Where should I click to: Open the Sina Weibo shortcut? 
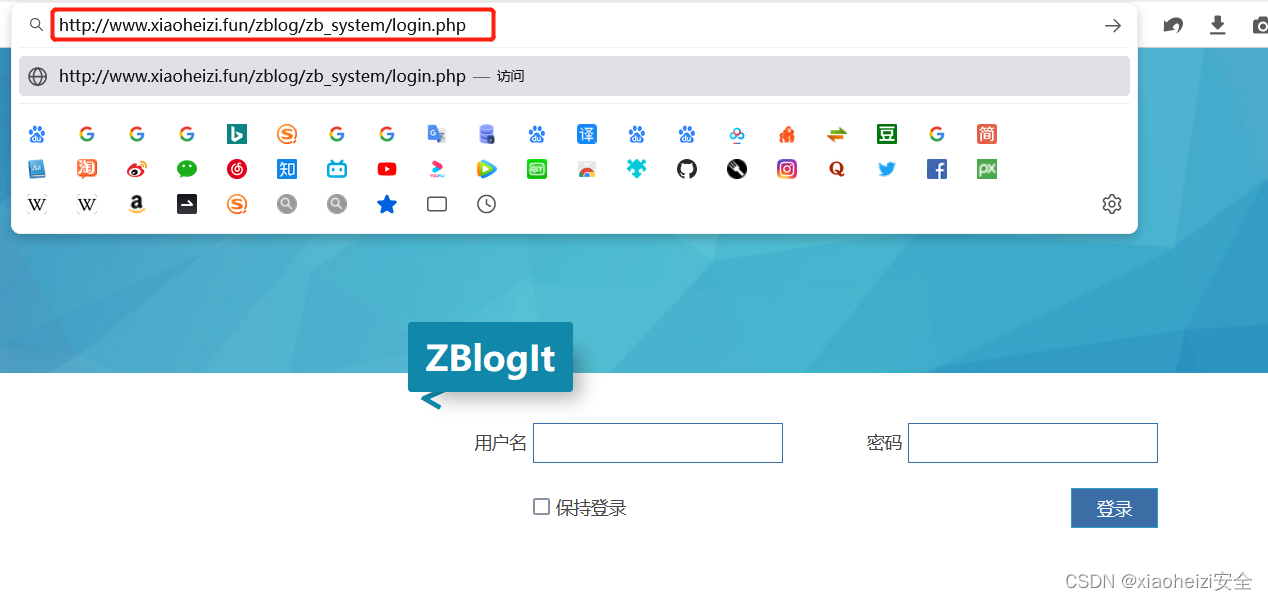tap(136, 169)
